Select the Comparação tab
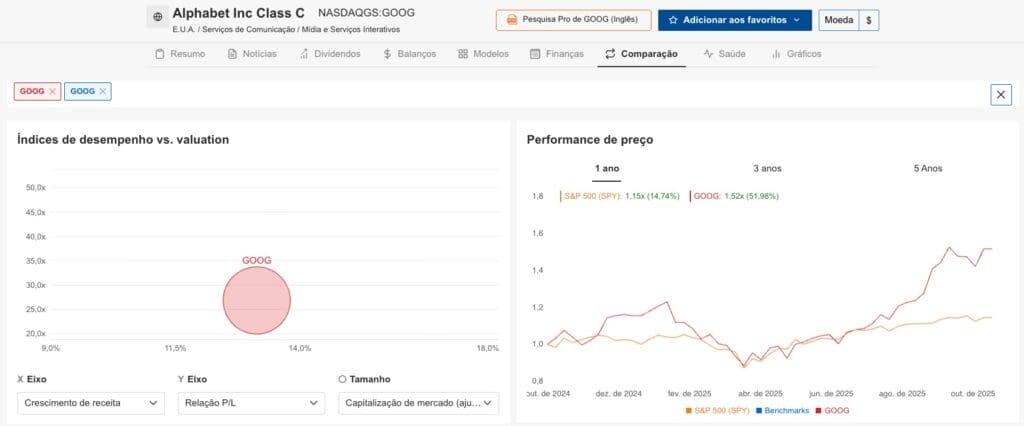Viewport: 1024px width, 426px height. tap(641, 54)
